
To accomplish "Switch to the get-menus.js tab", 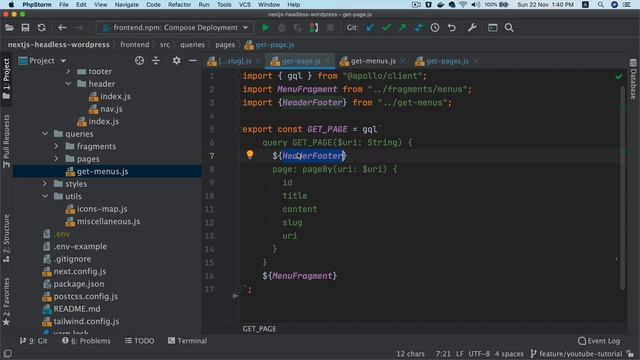I will pos(373,61).
